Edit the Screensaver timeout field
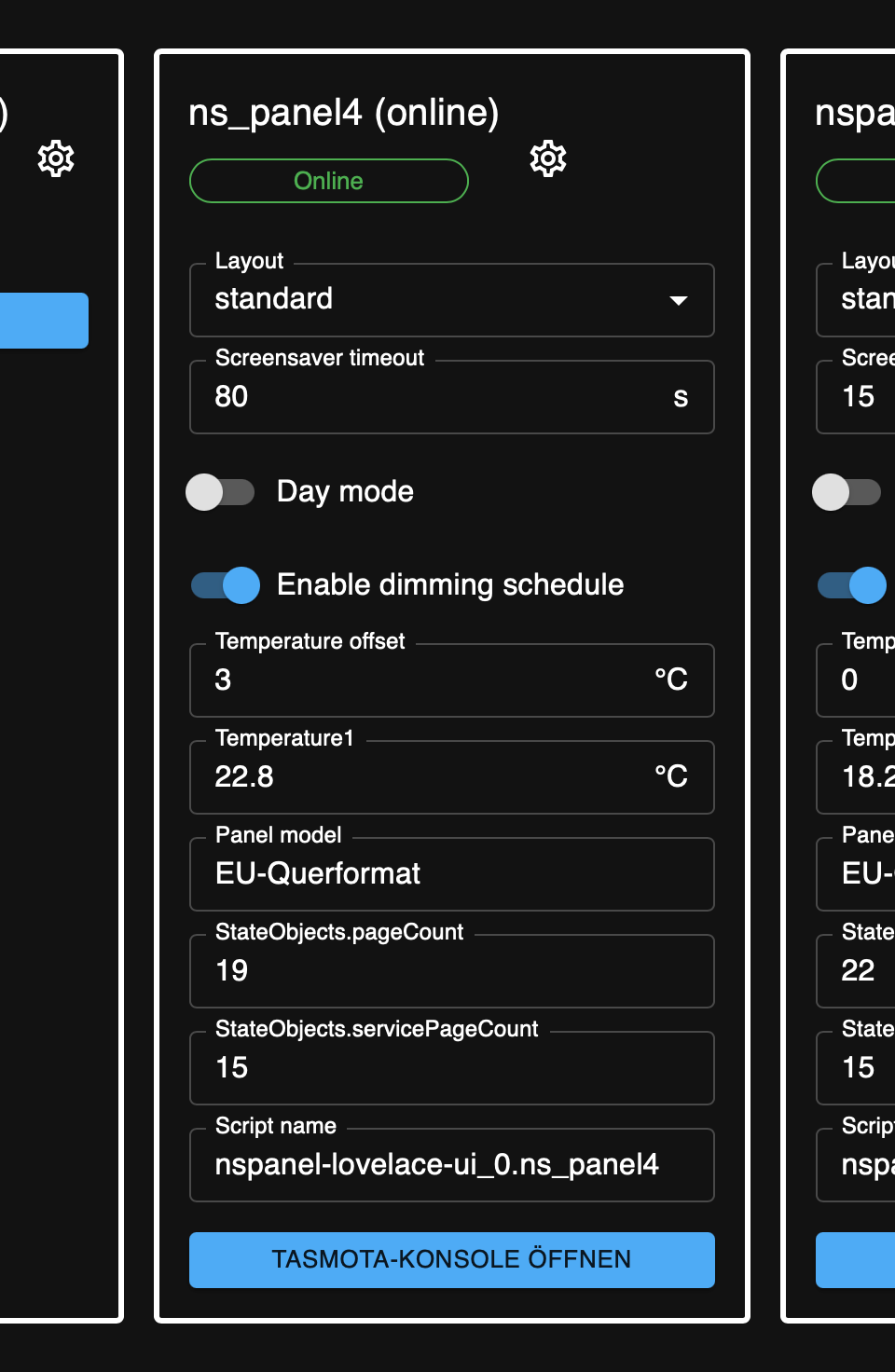The height and width of the screenshot is (1372, 895). click(x=429, y=397)
